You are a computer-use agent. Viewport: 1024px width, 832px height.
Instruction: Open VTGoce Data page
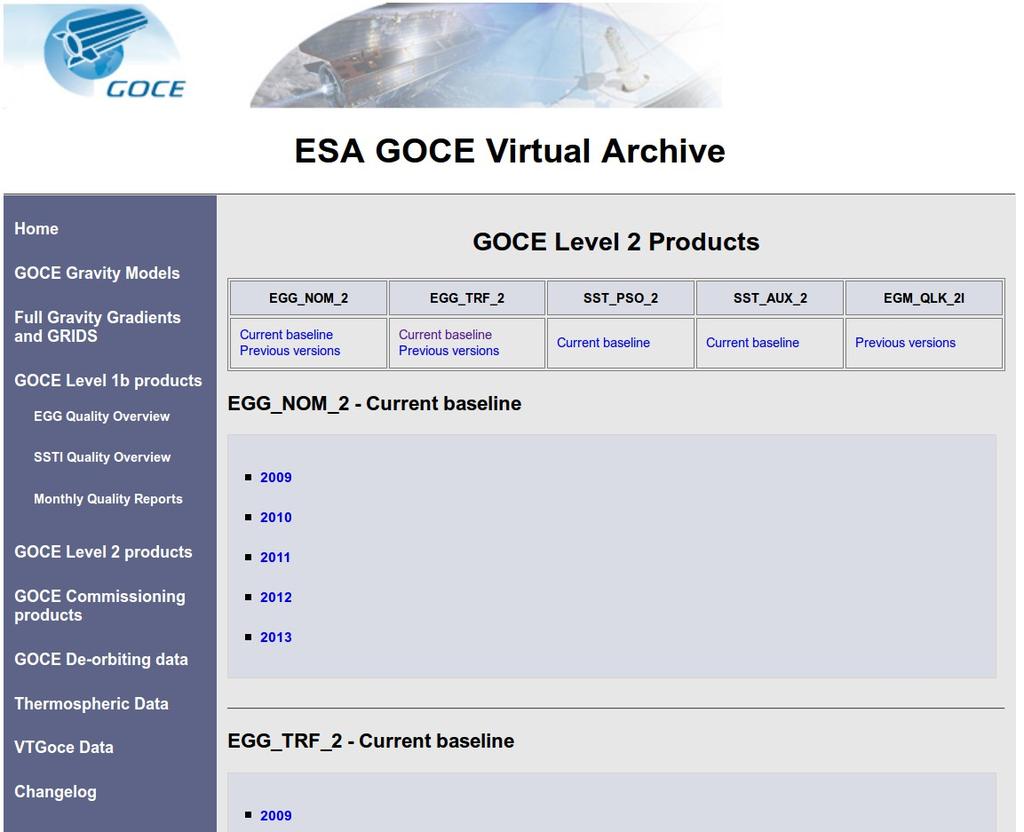63,747
